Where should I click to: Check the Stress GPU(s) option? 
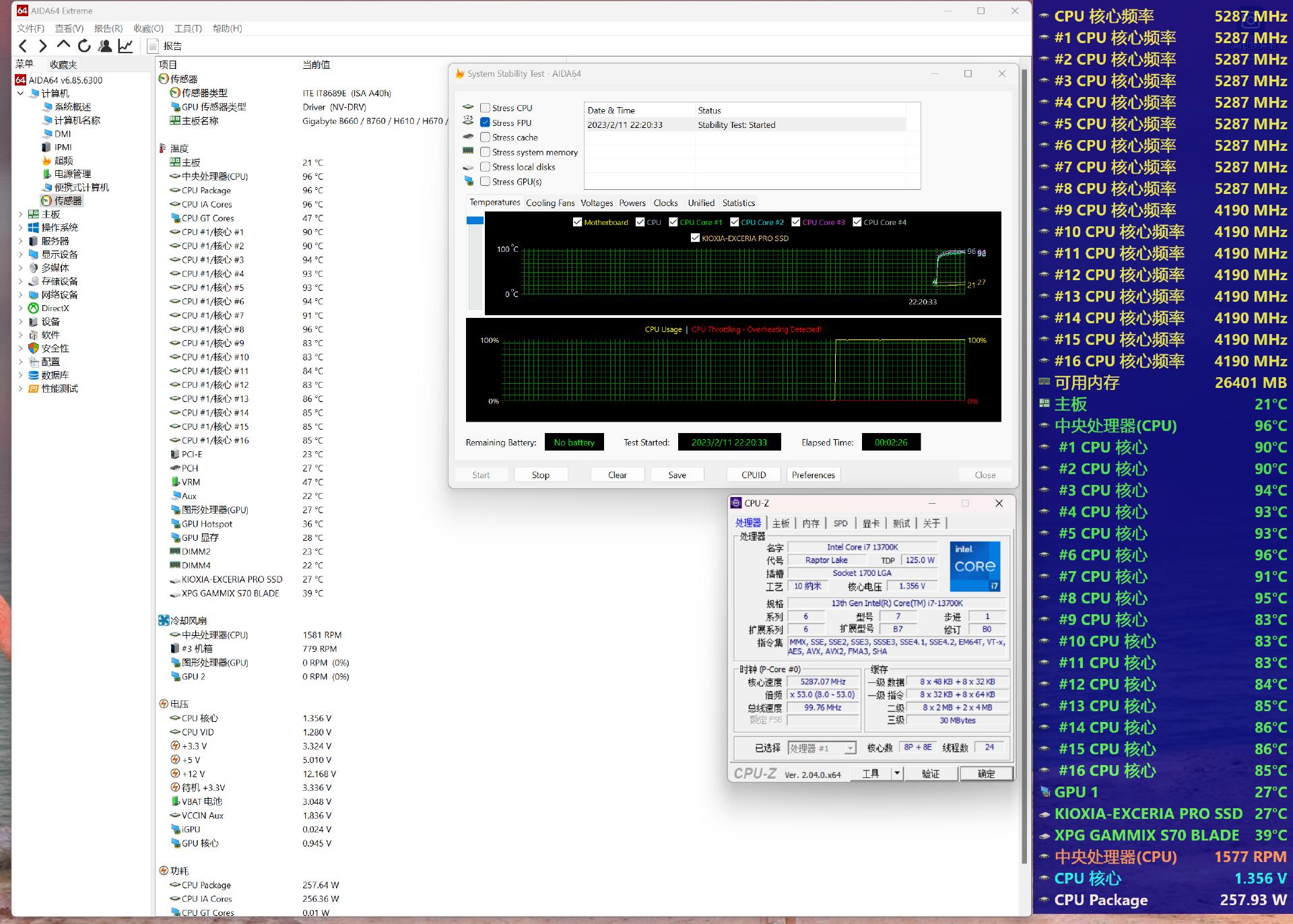coord(486,181)
